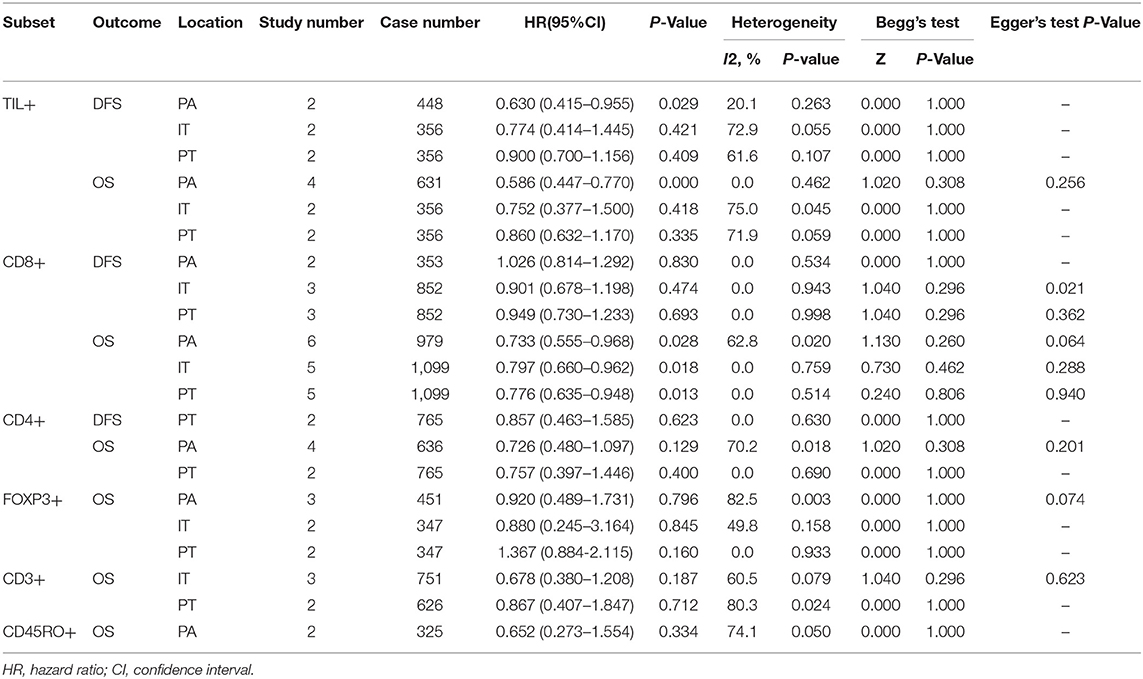Select the HR value '0.652 (0.273–1.554)'
This screenshot has height=679, width=1143.
(565, 632)
